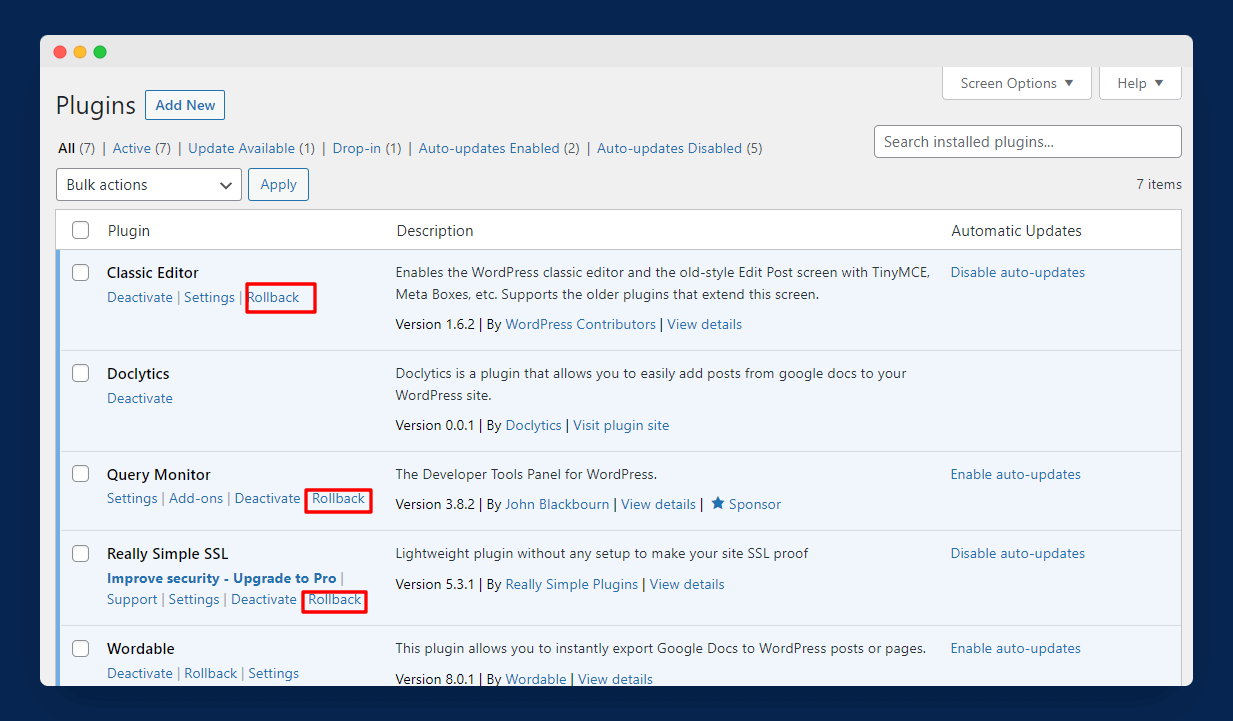Image resolution: width=1233 pixels, height=721 pixels.
Task: Click the yellow macOS minimize window dot
Action: click(x=80, y=52)
